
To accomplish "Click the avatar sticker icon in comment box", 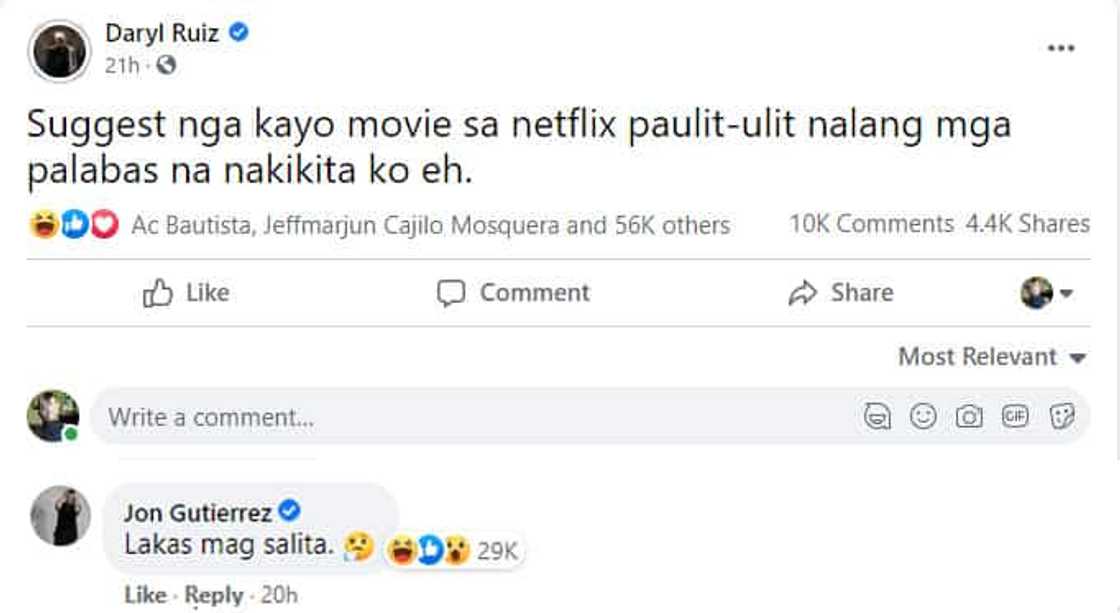I will 878,417.
